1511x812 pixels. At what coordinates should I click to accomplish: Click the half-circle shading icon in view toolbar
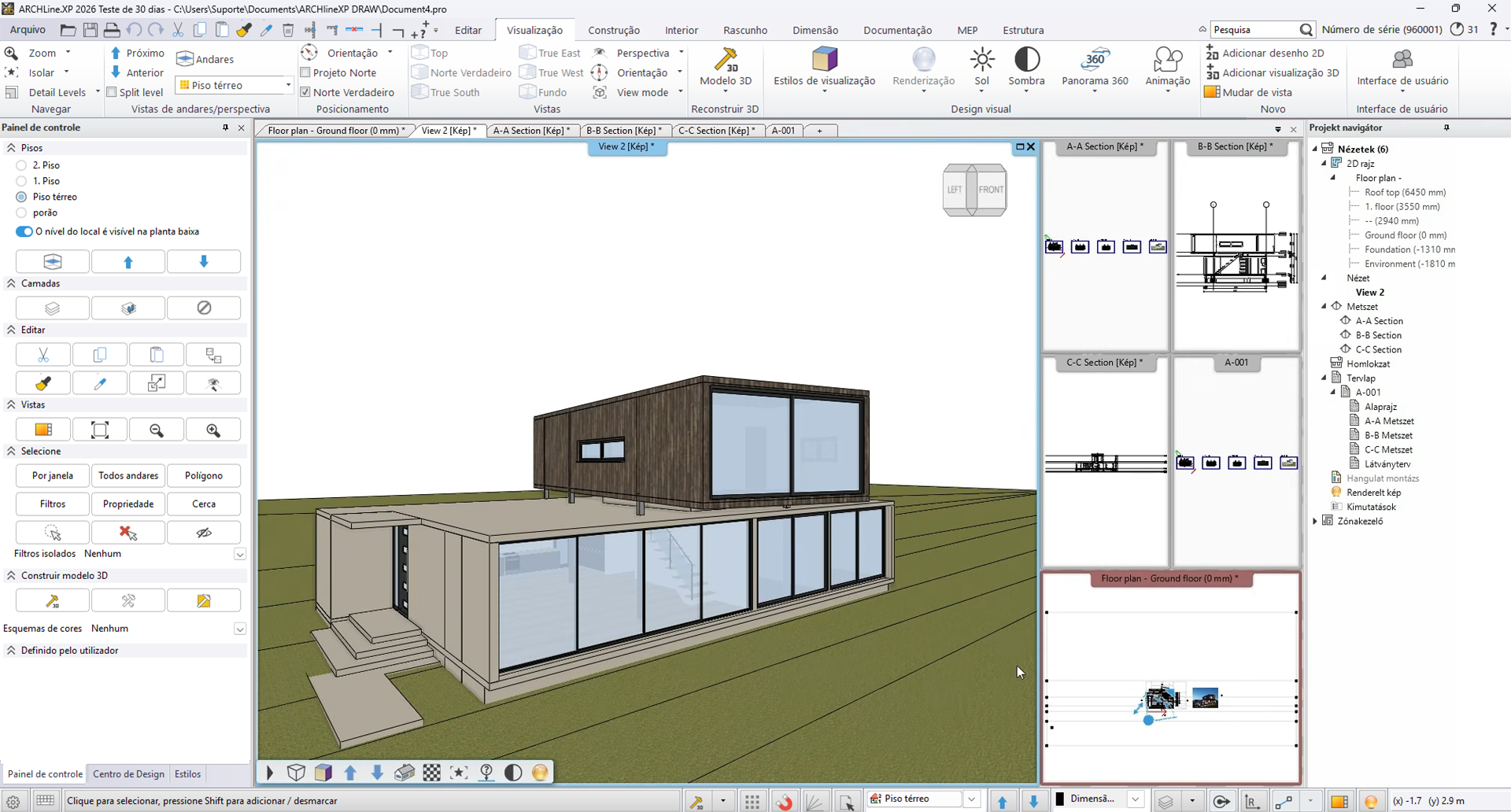513,773
